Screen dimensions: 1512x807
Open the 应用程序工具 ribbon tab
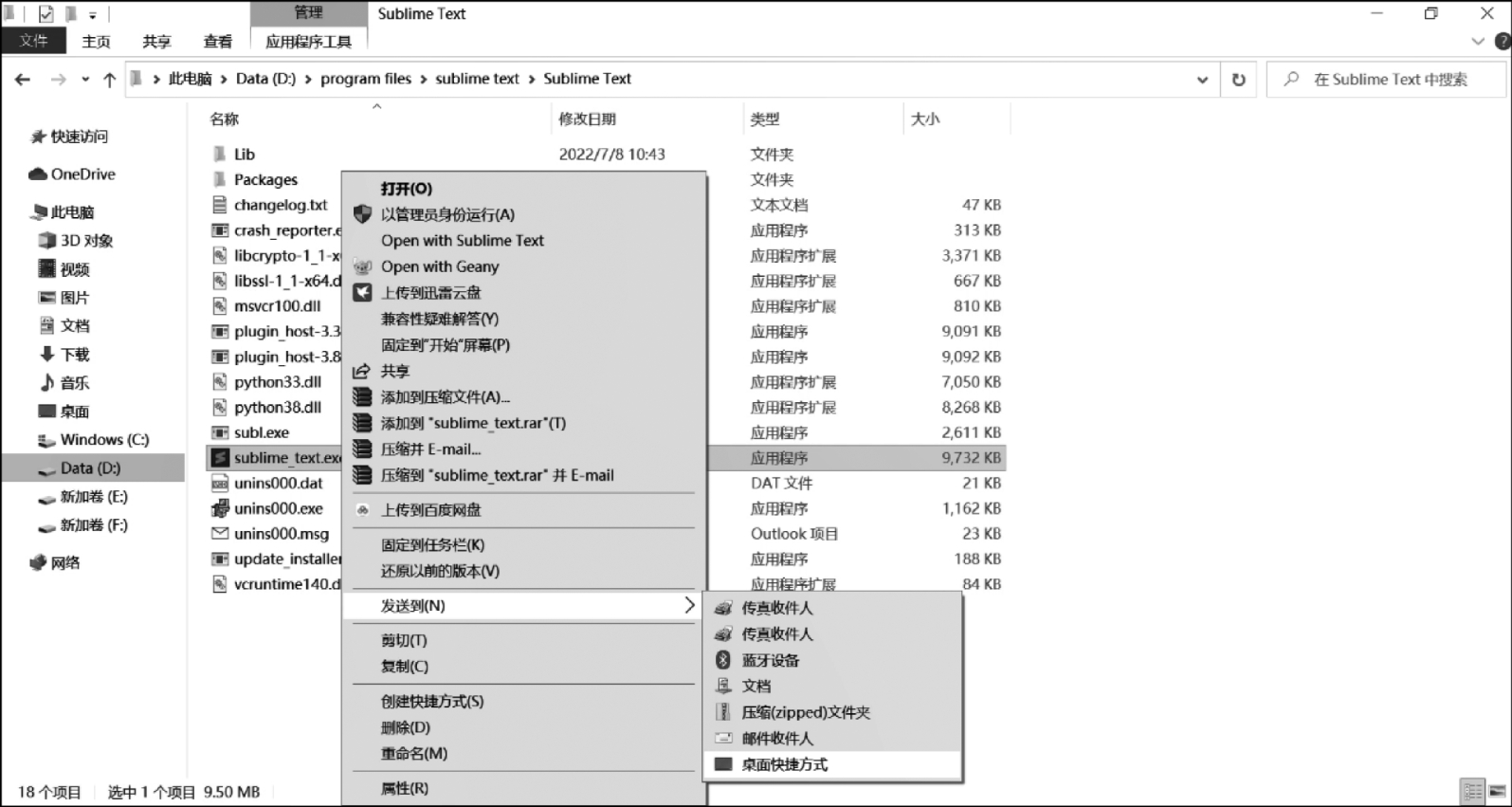click(309, 41)
